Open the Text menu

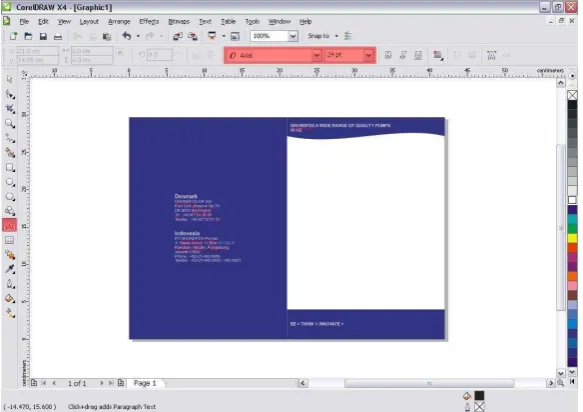pos(205,22)
